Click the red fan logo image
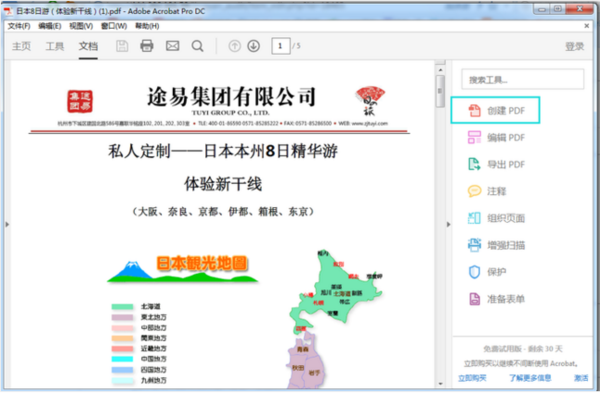The image size is (600, 393). pos(370,101)
